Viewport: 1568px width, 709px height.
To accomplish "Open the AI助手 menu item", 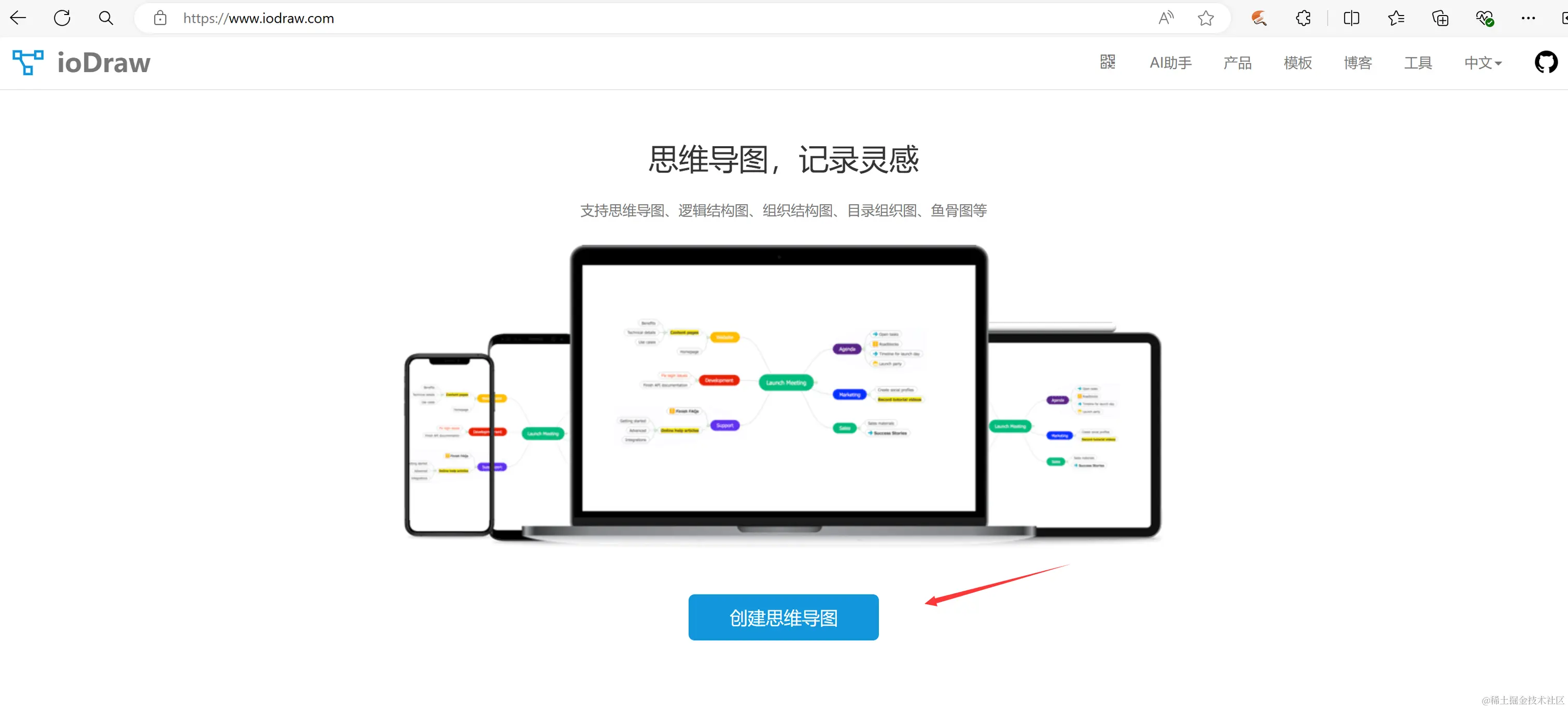I will [1170, 63].
